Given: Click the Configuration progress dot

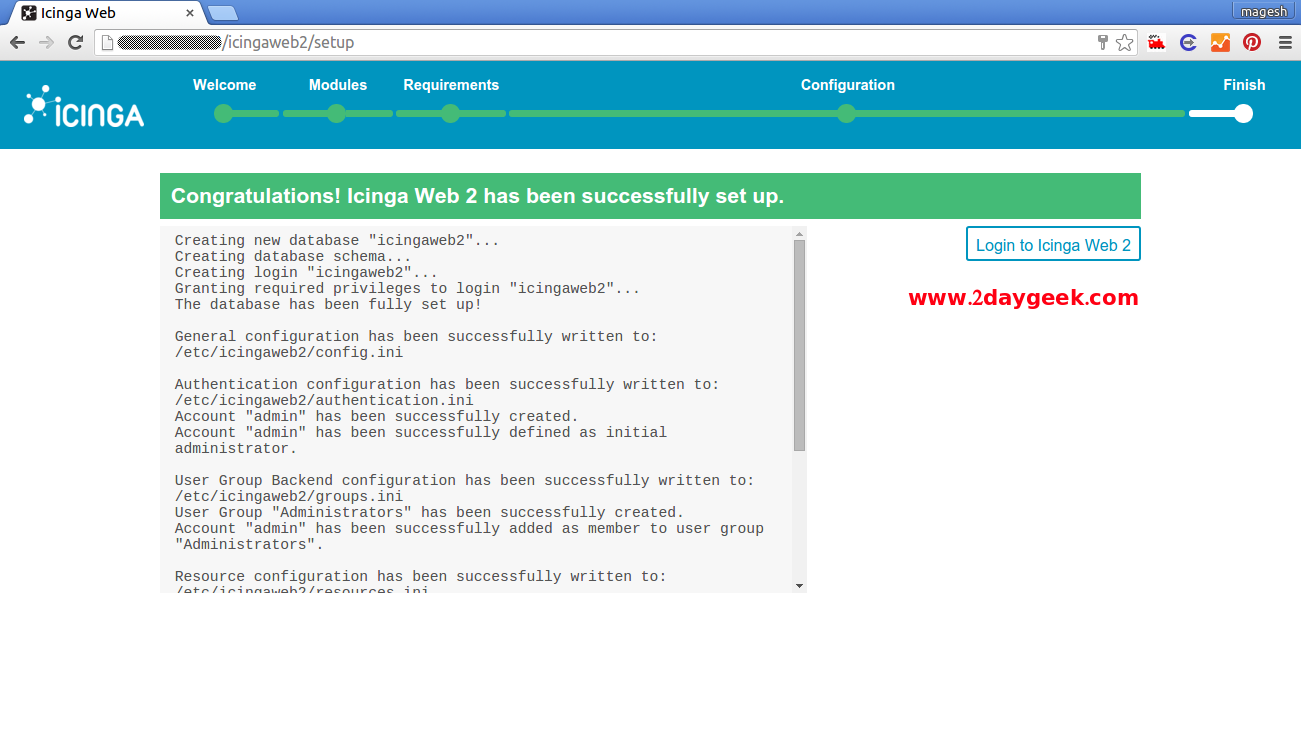Looking at the screenshot, I should (x=846, y=114).
